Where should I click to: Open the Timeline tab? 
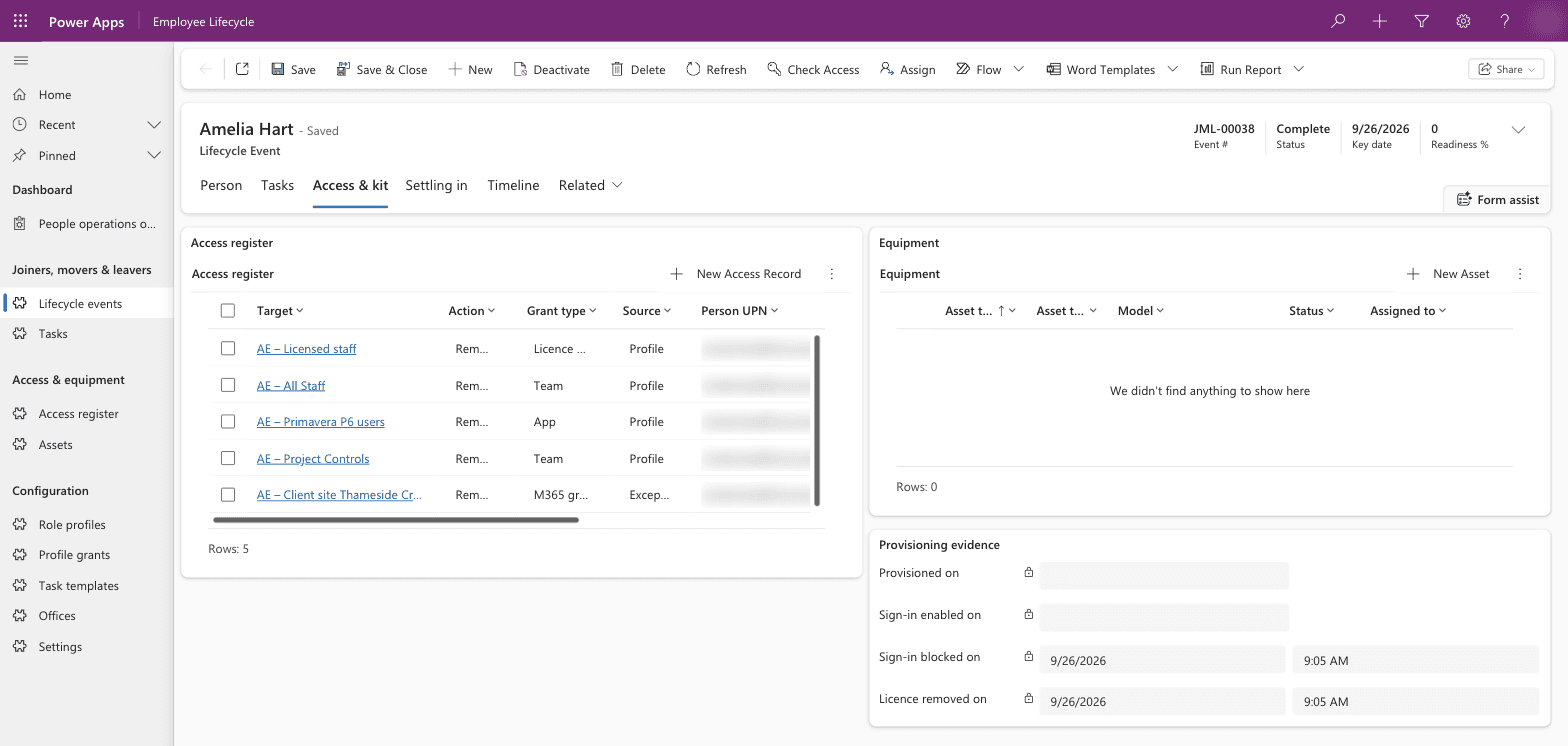pyautogui.click(x=513, y=185)
